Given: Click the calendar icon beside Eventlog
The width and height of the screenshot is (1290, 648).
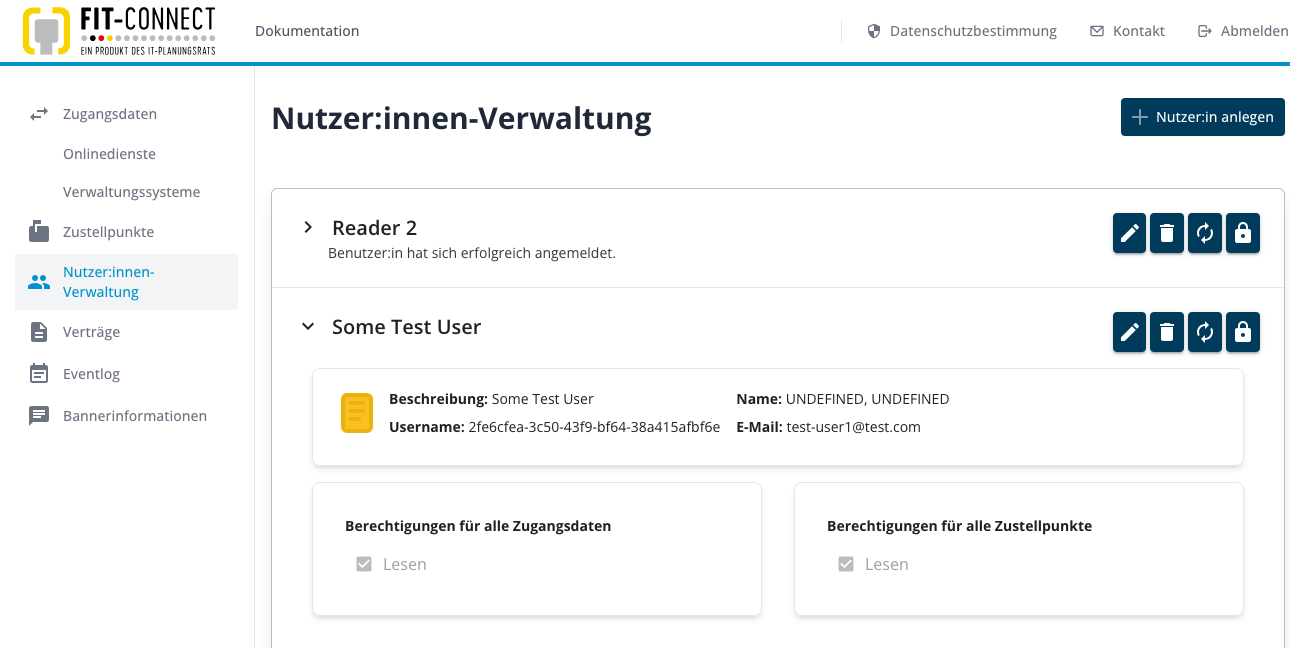Looking at the screenshot, I should tap(39, 373).
